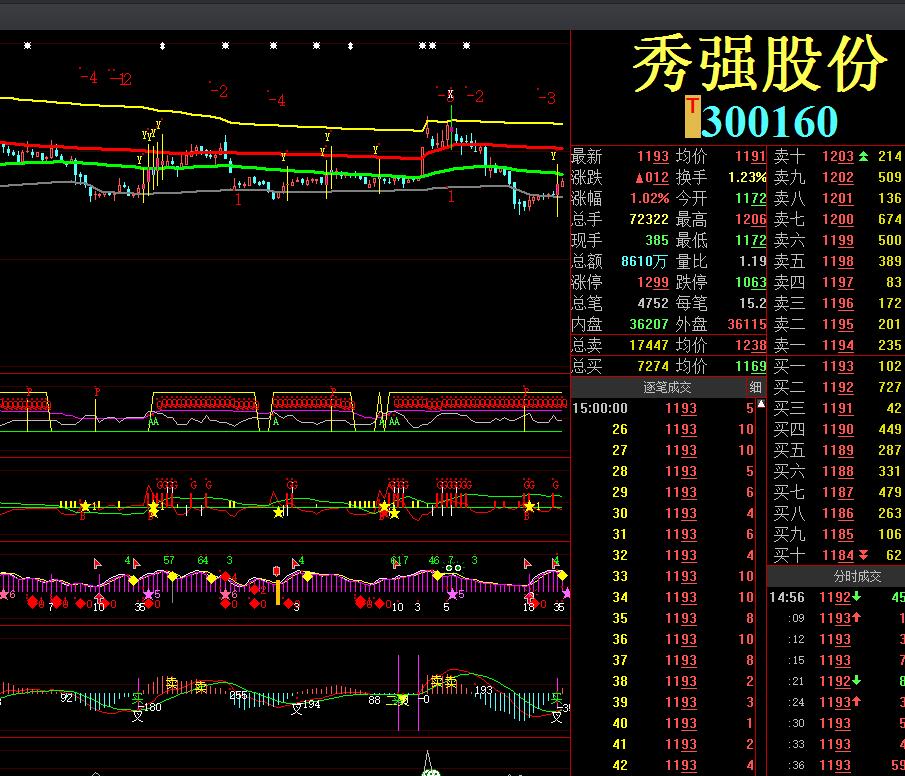Select the 卖六 ask price 1199
The image size is (905, 776).
click(x=837, y=240)
